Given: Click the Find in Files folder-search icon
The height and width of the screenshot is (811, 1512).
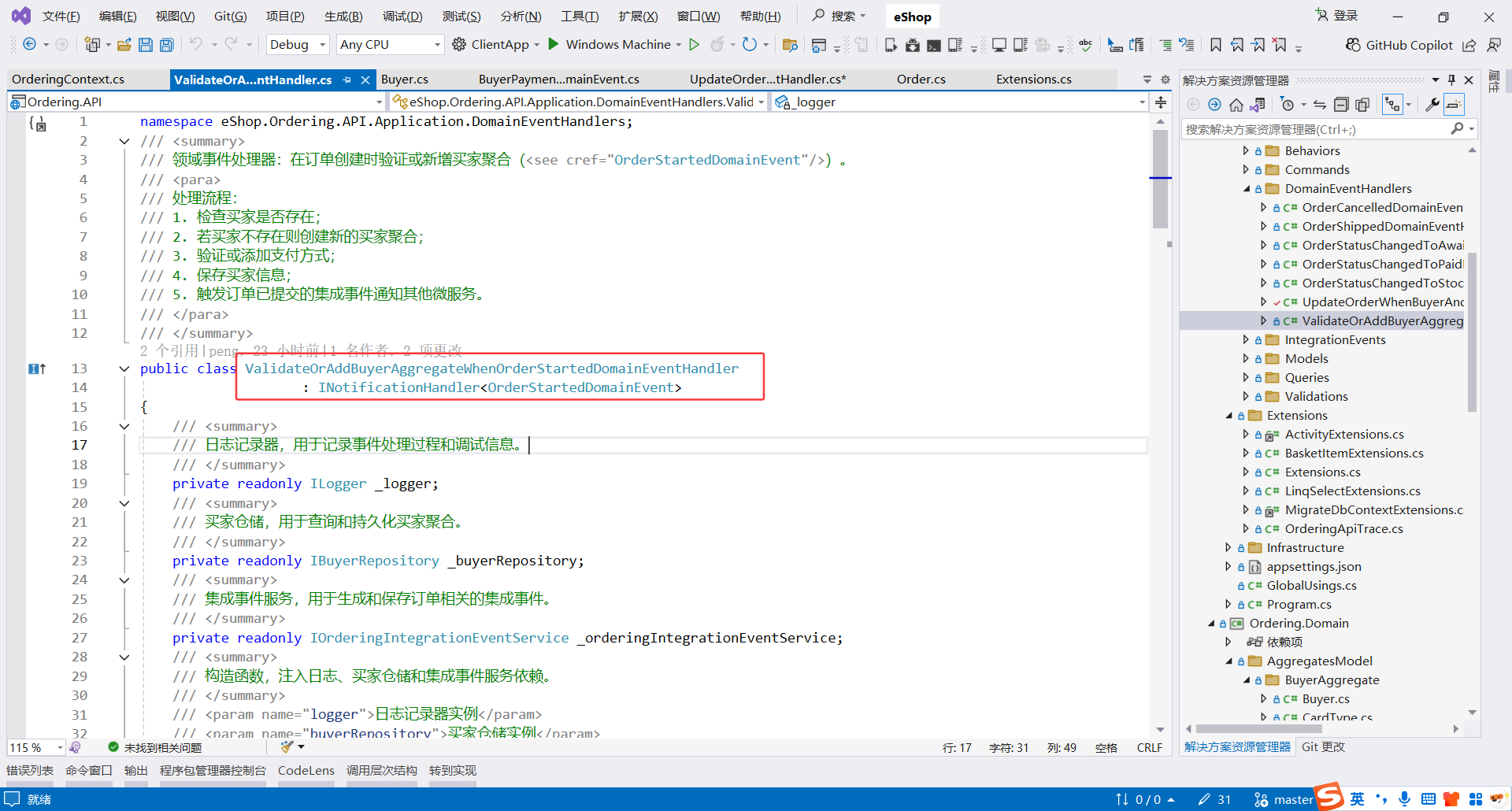Looking at the screenshot, I should (x=790, y=45).
